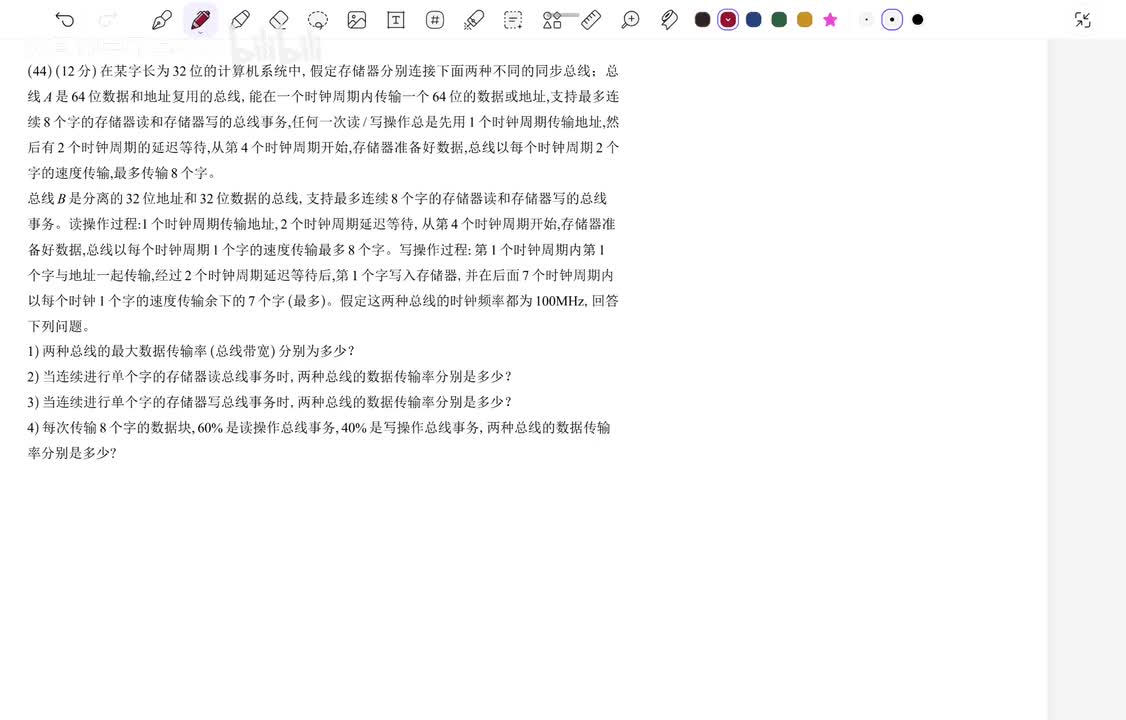Exit full screen with collapse arrows icon

pos(1083,20)
